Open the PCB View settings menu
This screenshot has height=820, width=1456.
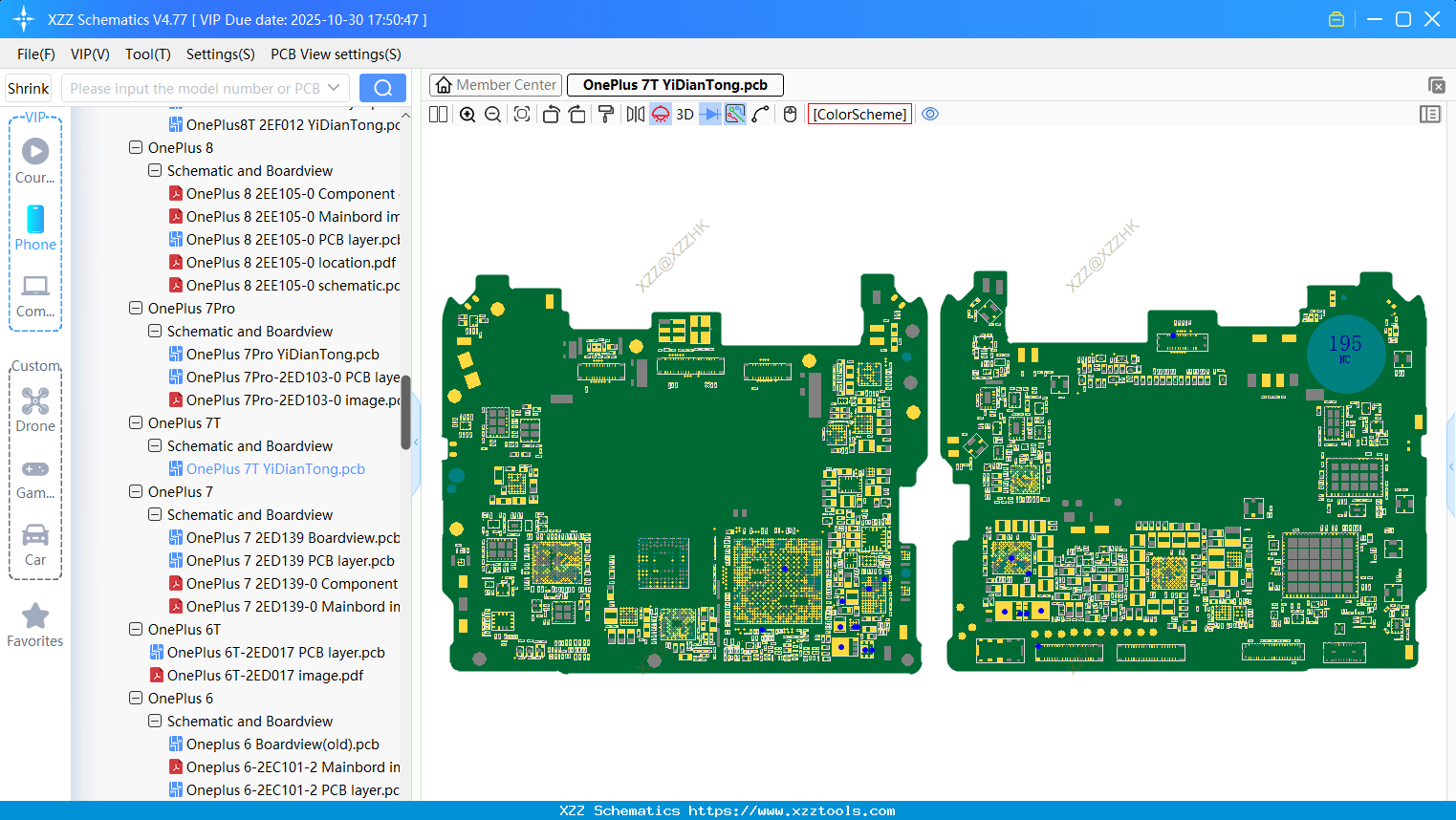tap(336, 54)
